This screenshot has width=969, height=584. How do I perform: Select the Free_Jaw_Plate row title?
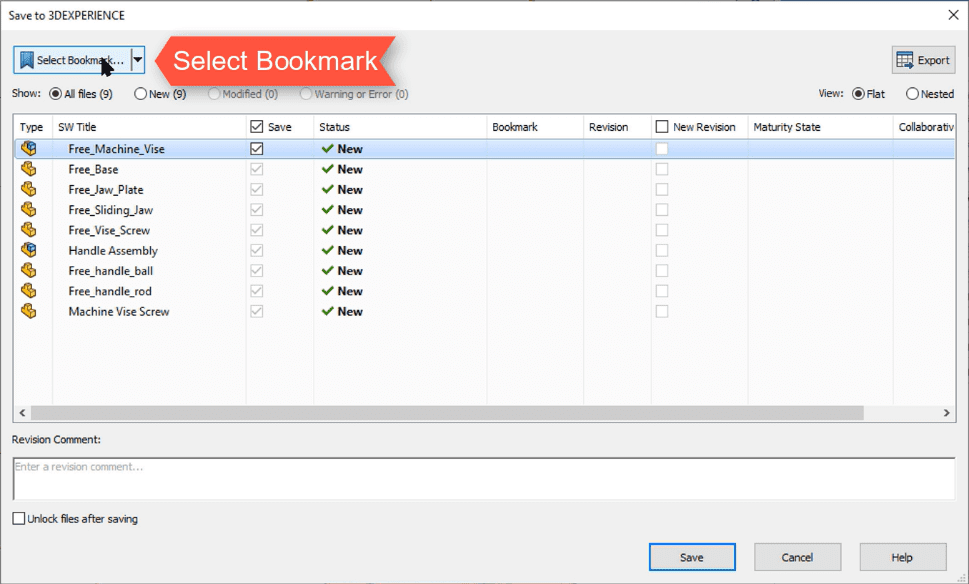[x=106, y=190]
